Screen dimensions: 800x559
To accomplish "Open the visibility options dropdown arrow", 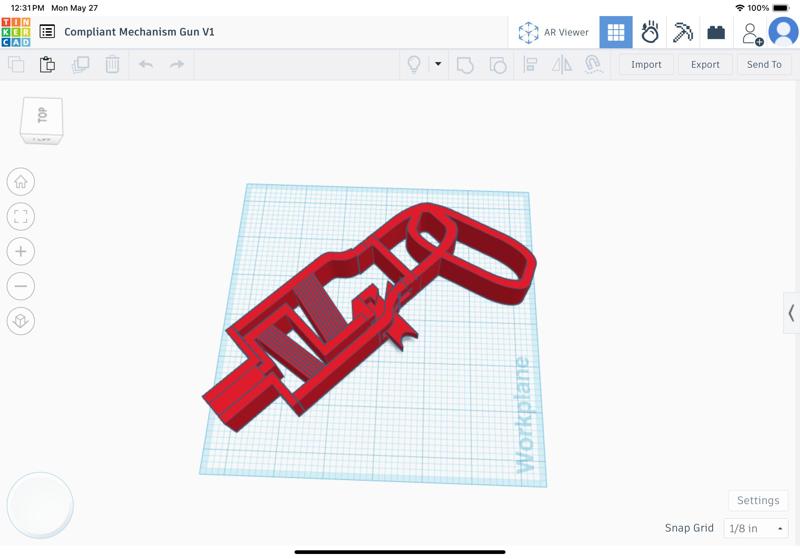I will click(x=438, y=64).
